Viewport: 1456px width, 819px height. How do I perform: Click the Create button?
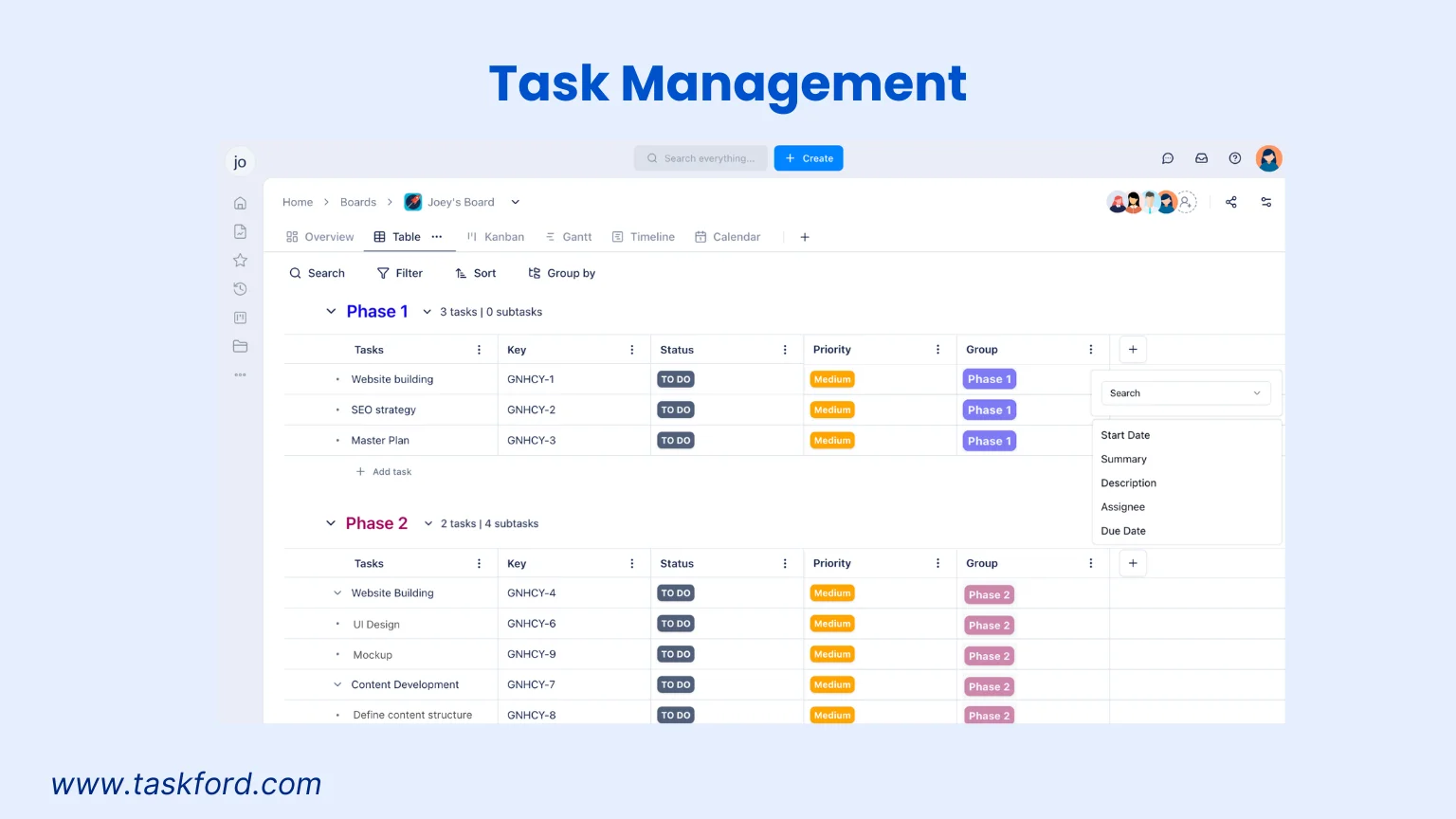click(x=808, y=157)
